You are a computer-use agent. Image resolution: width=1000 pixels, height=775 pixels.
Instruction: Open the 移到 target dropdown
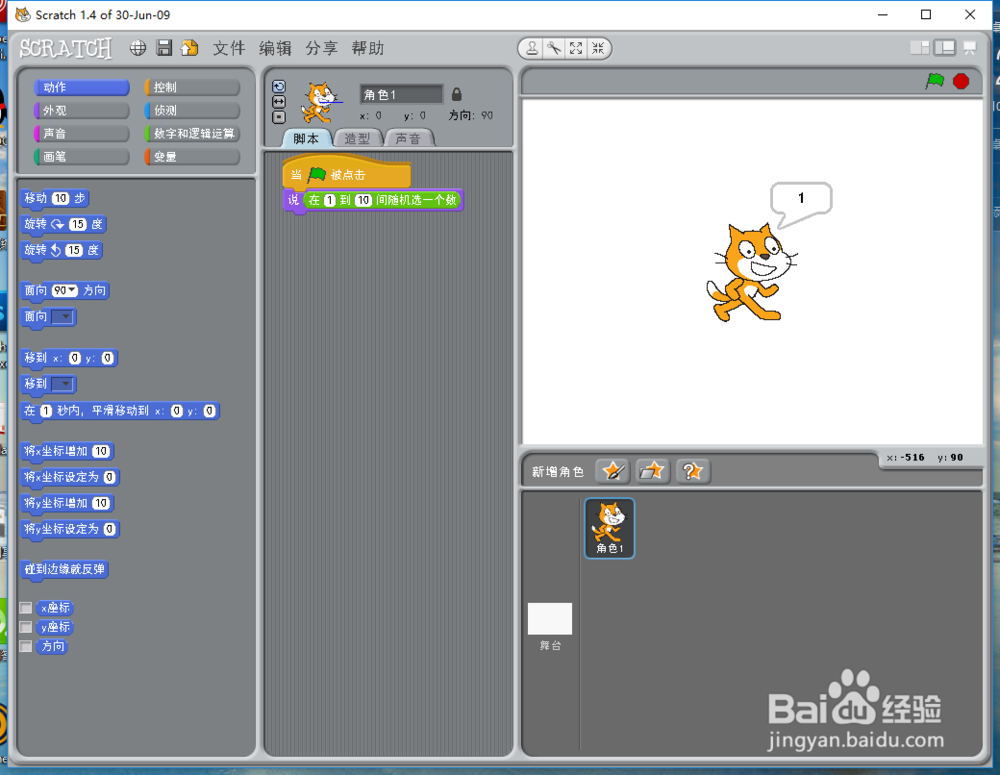coord(63,384)
